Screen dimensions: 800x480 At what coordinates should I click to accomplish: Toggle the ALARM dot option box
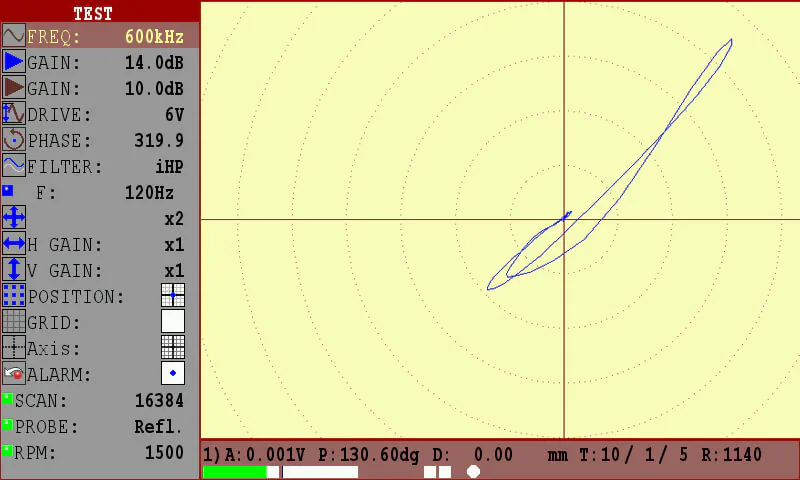click(x=173, y=374)
